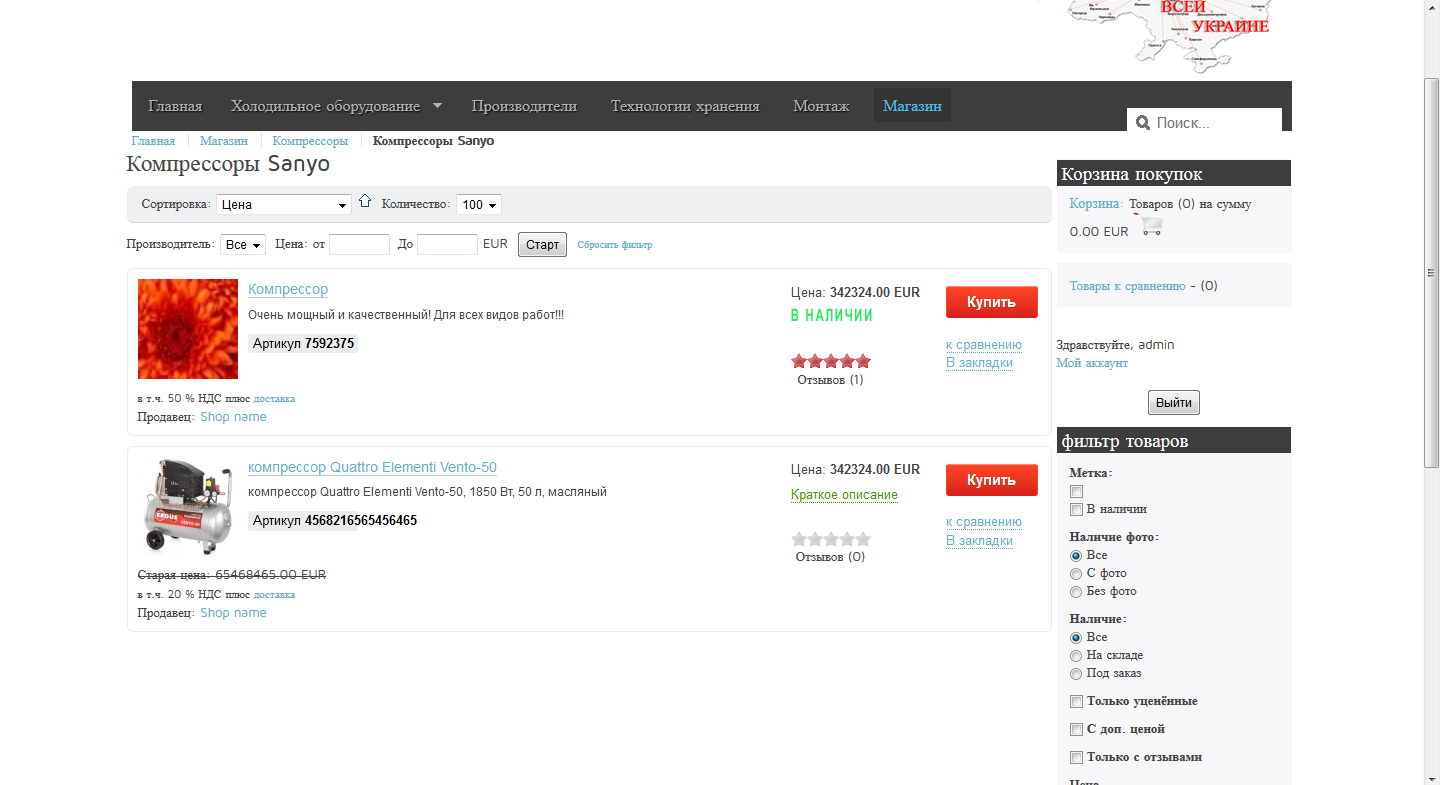Select 'С фото' radio option
Screen dimensions: 1440x785
pyautogui.click(x=1076, y=573)
